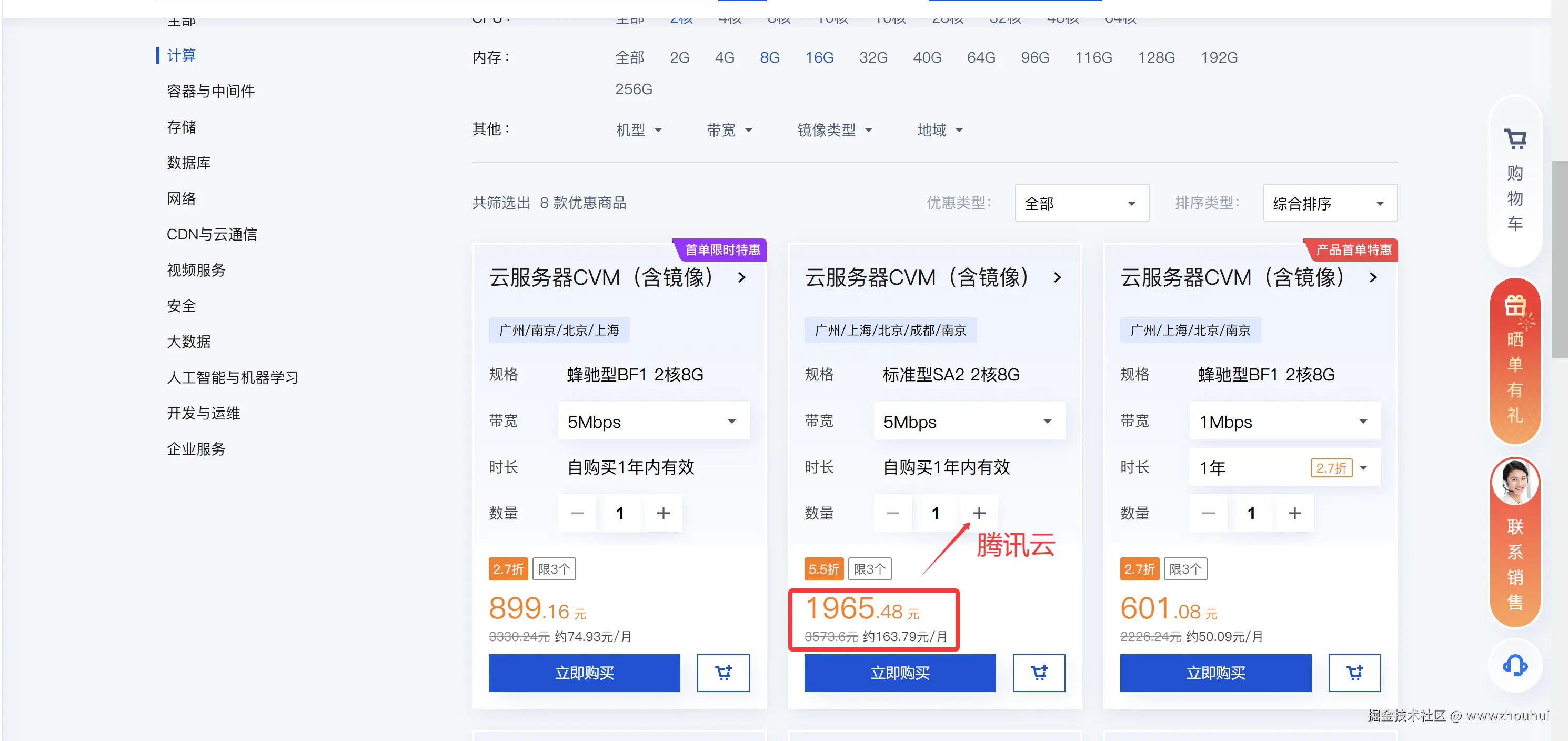Open the 1年 duration dropdown
Screen dimensions: 1568x741
(x=1284, y=468)
